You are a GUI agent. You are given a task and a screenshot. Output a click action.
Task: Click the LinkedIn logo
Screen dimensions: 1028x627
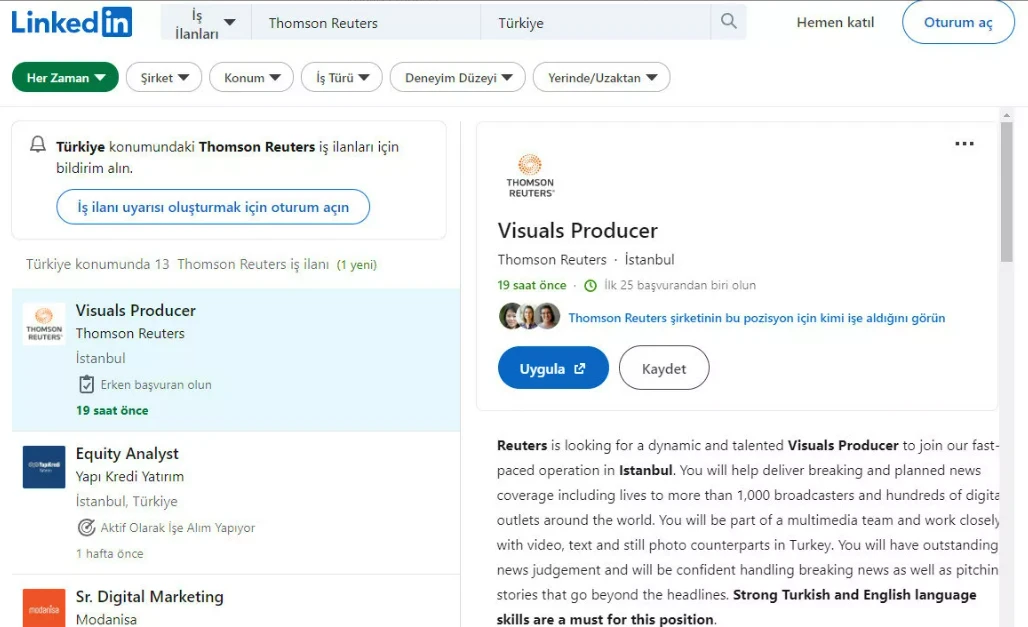coord(71,22)
